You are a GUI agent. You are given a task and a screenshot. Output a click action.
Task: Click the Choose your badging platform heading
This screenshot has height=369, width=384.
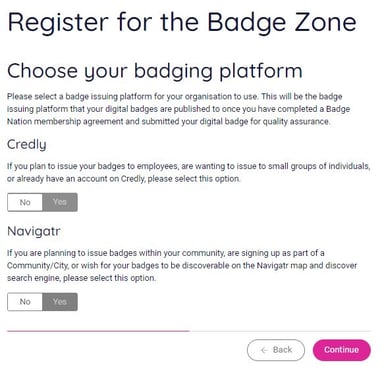pos(155,71)
